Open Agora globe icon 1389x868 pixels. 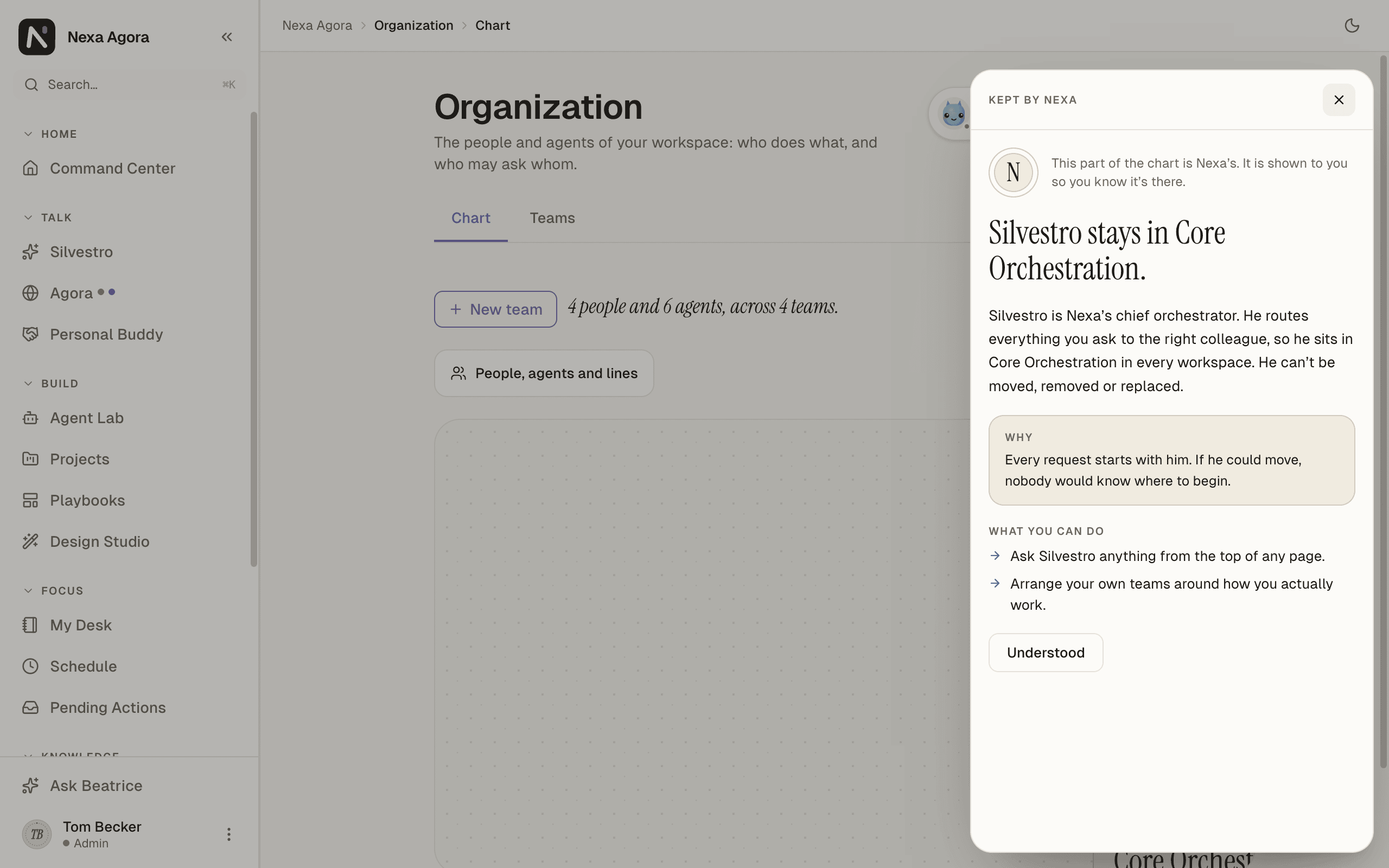30,293
